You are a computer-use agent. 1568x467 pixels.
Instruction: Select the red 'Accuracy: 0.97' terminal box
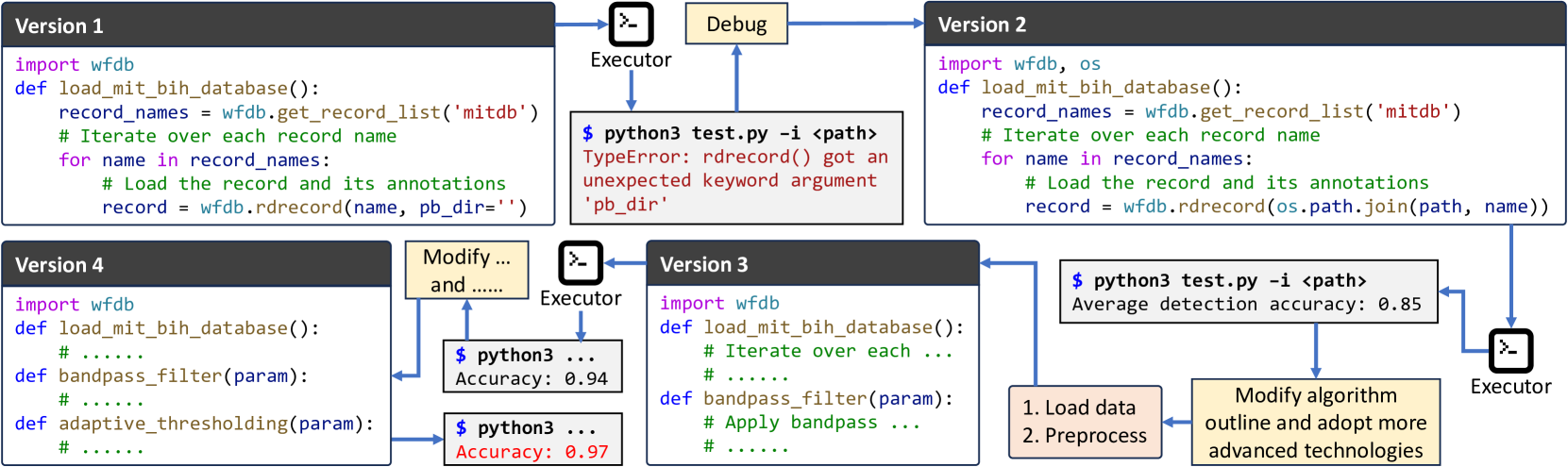(532, 440)
